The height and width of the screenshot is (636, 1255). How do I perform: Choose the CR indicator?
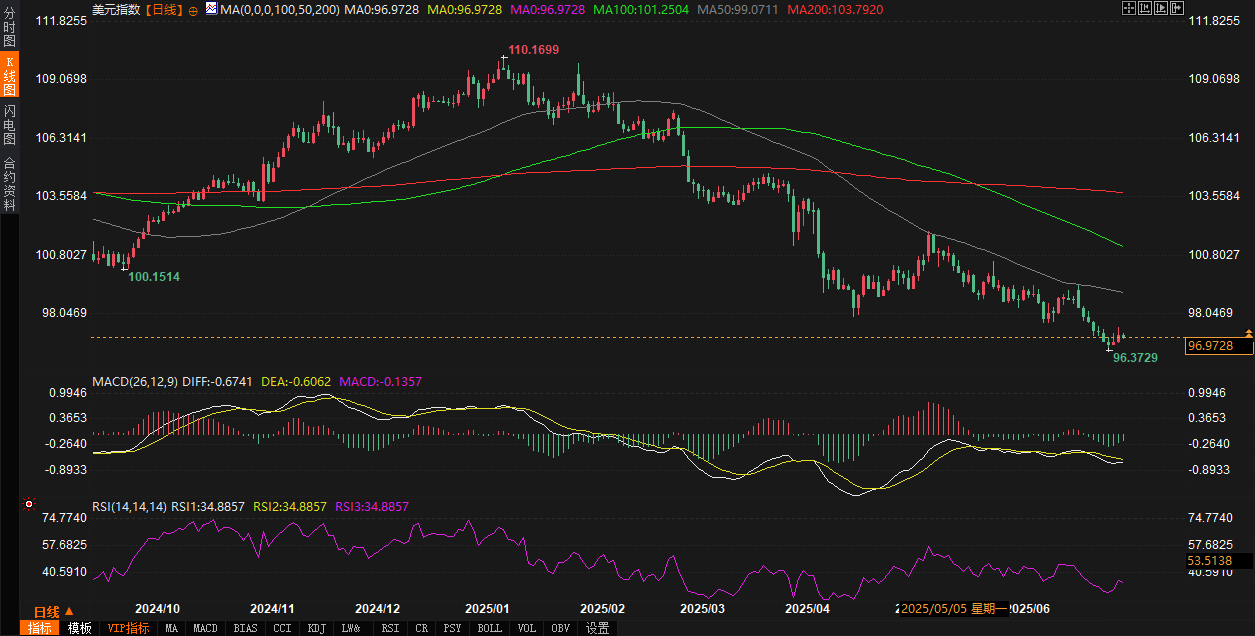tap(421, 628)
